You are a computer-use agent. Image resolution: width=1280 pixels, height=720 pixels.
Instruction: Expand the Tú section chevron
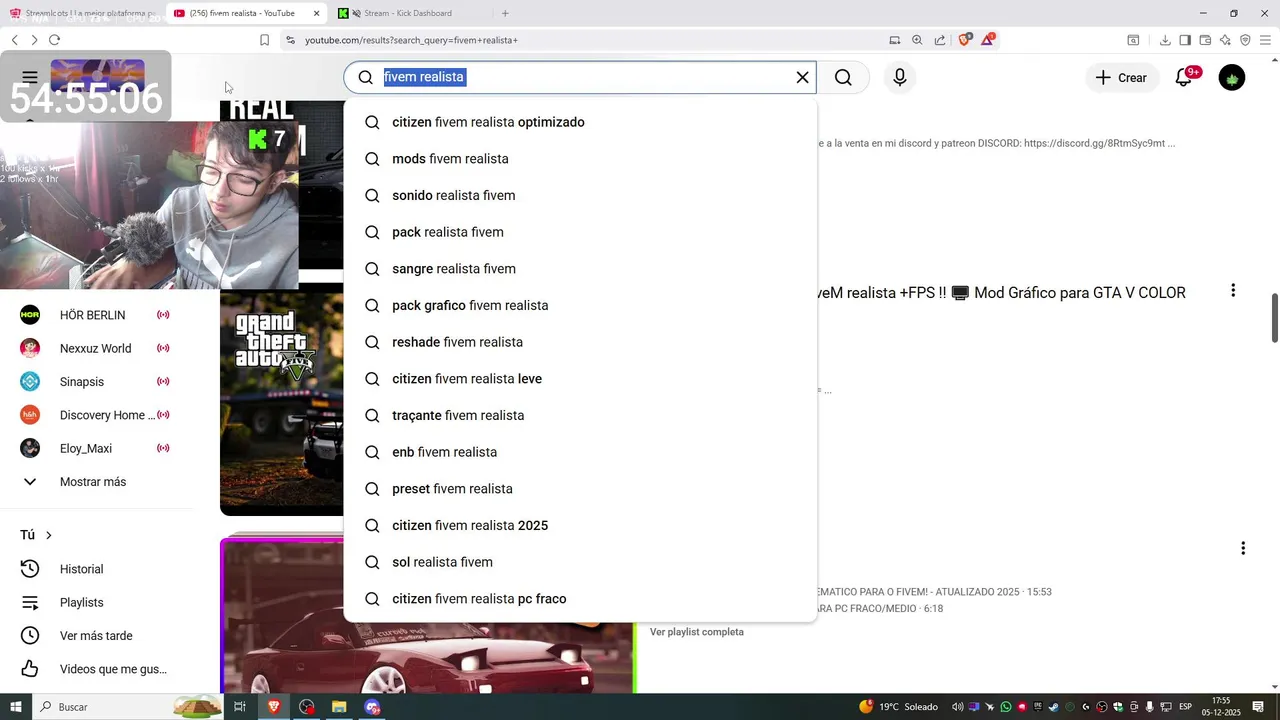pyautogui.click(x=48, y=535)
